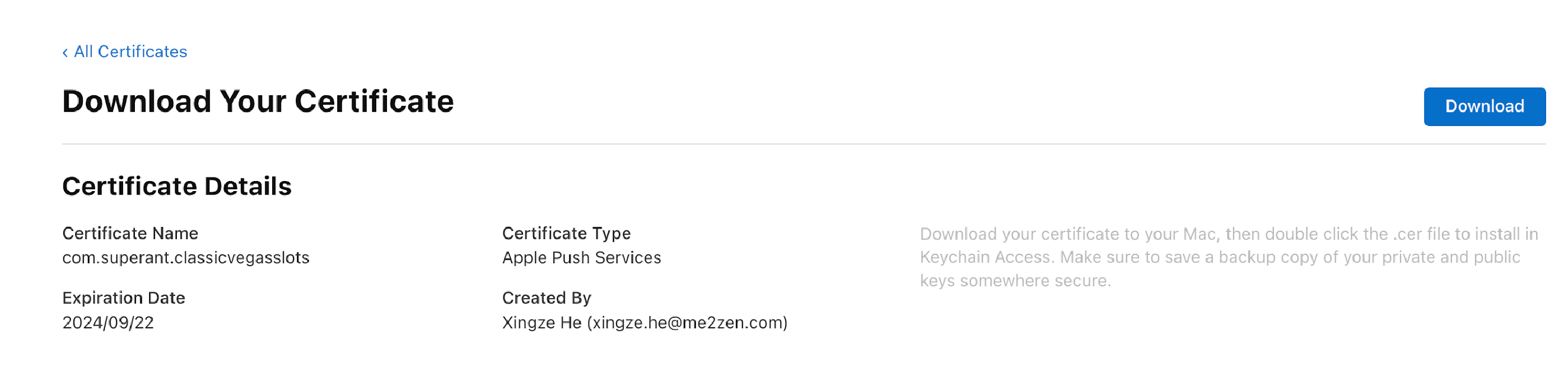1568x381 pixels.
Task: Click "keys somewhere secure" help text line
Action: click(x=1015, y=281)
